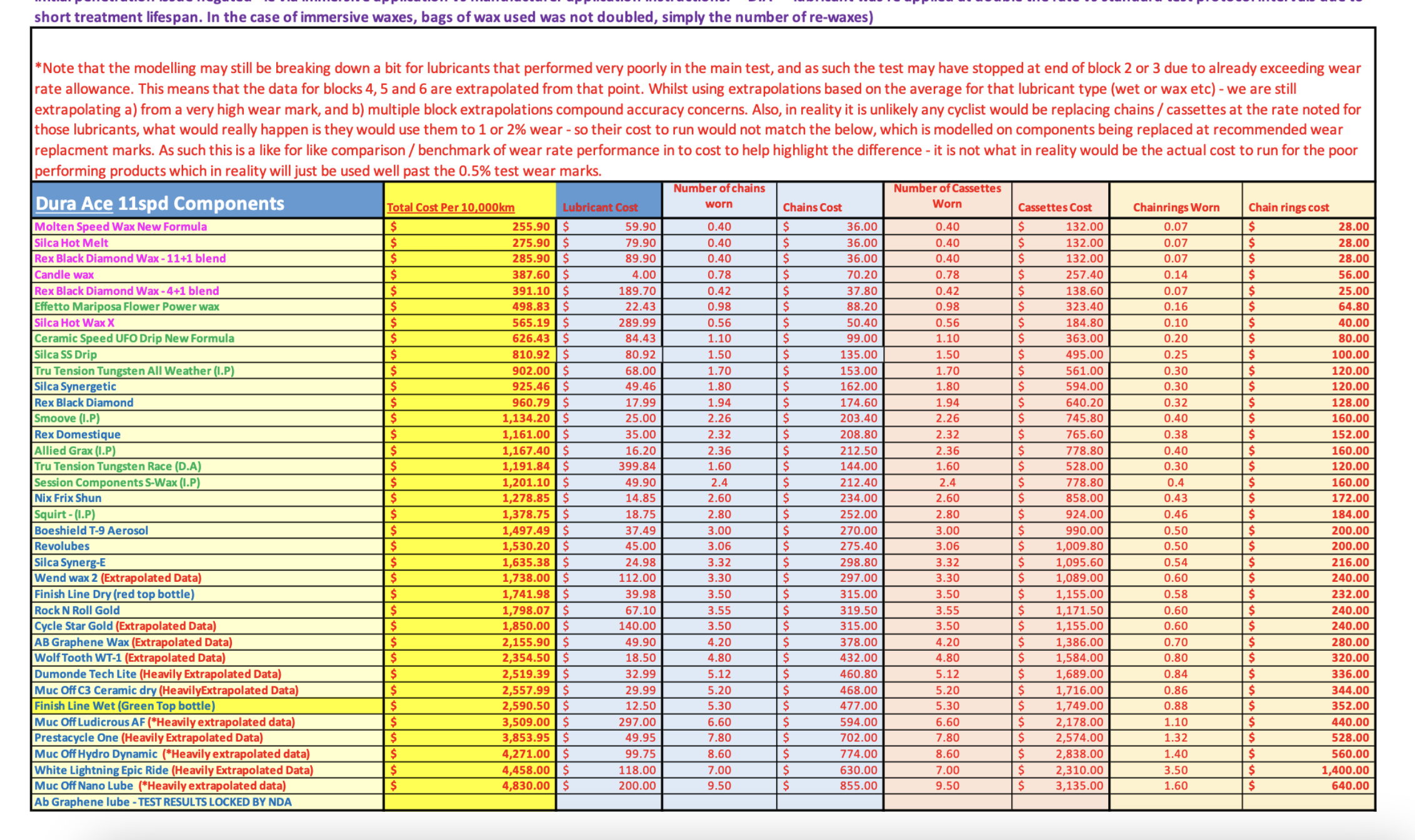Image resolution: width=1415 pixels, height=840 pixels.
Task: Select the 4,830.00 total cost cell
Action: [x=526, y=786]
